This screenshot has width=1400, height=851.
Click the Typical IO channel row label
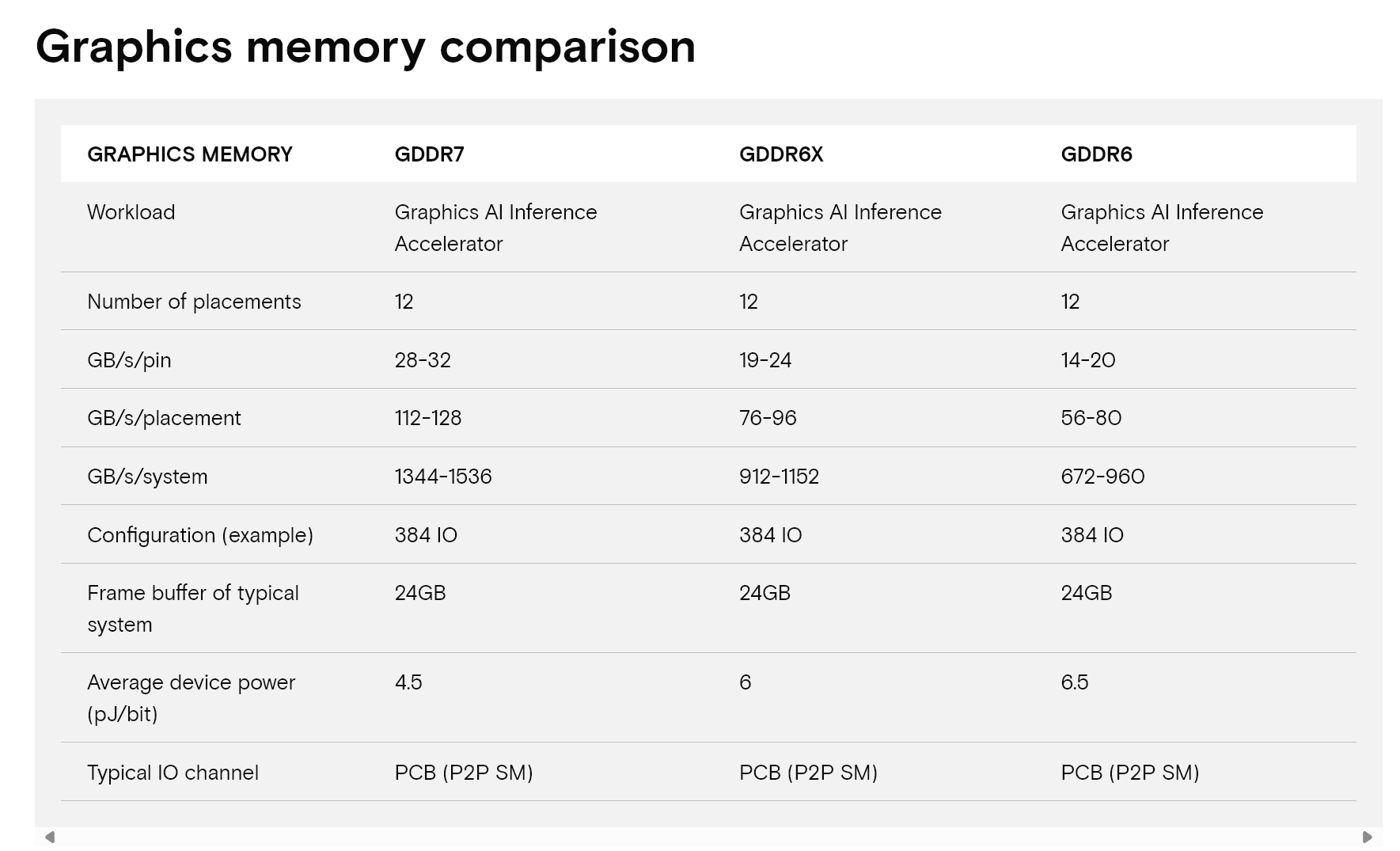173,773
